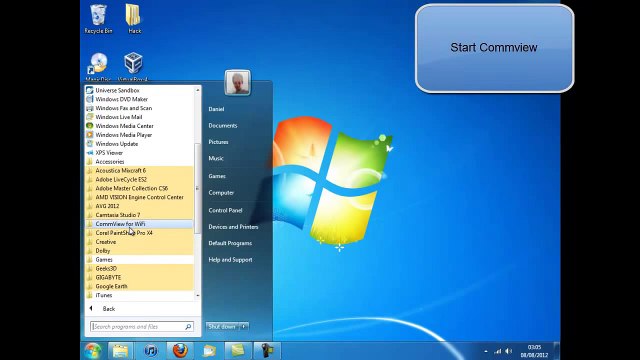Open Windows Explorer from taskbar
This screenshot has height=360, width=640.
pyautogui.click(x=120, y=351)
